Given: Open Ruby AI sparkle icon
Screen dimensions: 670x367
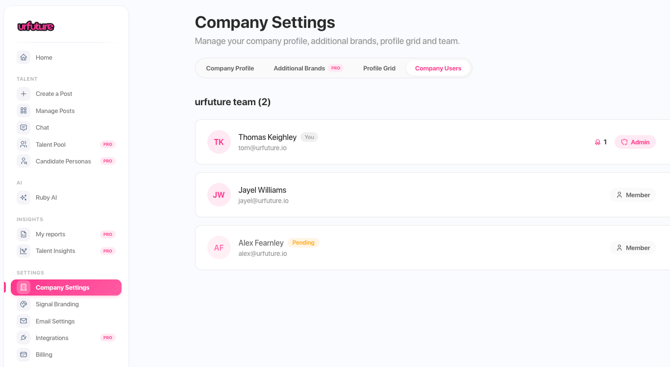Looking at the screenshot, I should [x=24, y=197].
